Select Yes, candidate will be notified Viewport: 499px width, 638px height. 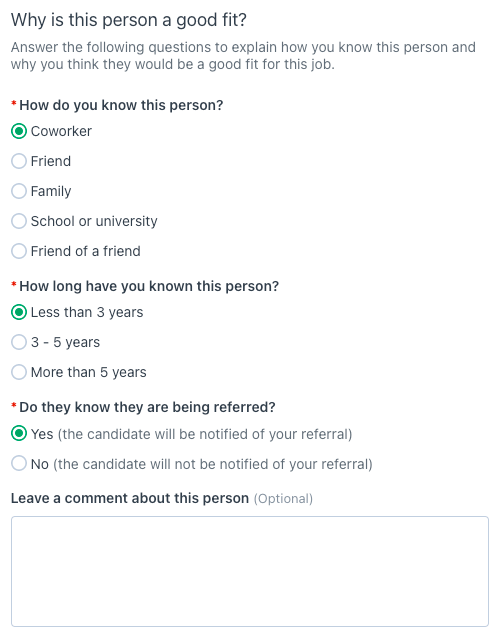point(19,434)
